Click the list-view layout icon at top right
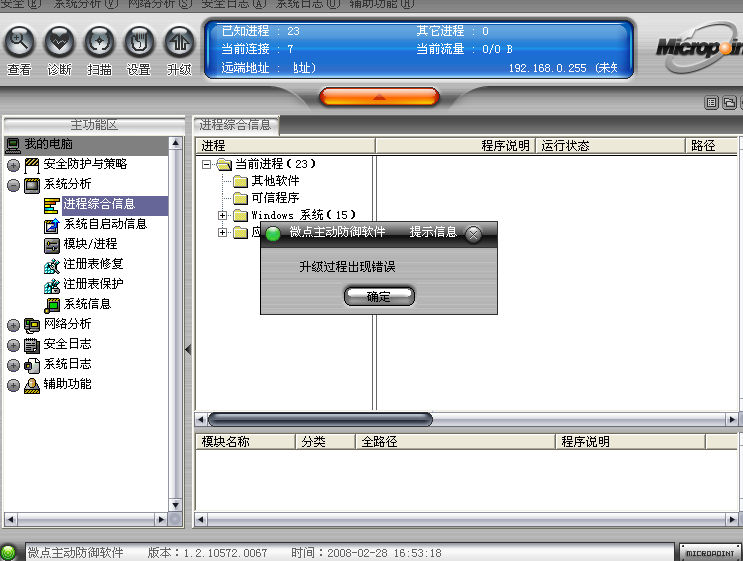The width and height of the screenshot is (743, 561). (711, 103)
